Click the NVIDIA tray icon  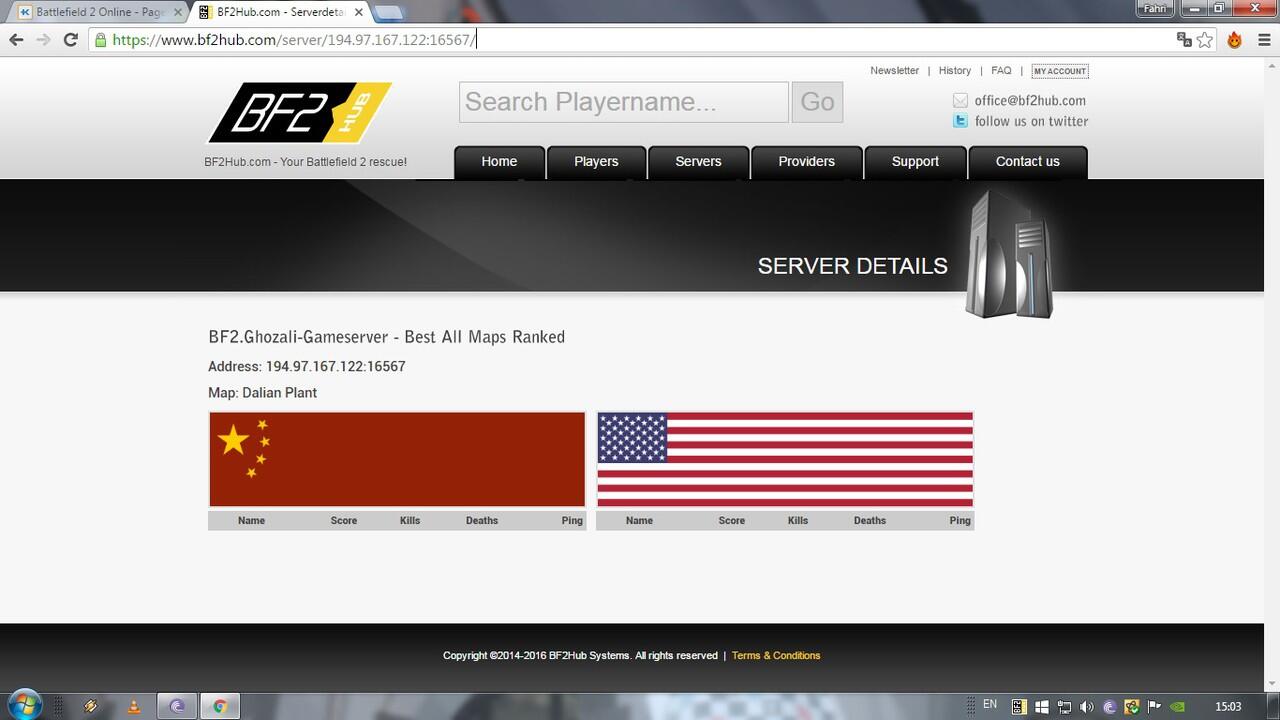pos(1179,707)
